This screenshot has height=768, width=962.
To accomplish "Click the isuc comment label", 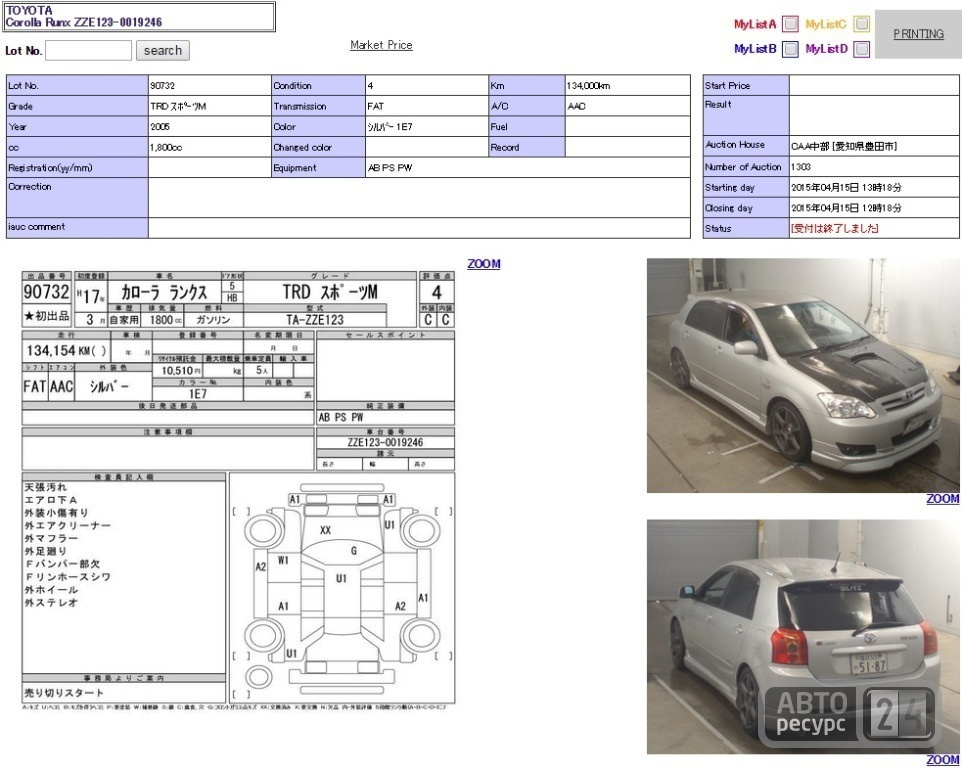I will 36,226.
